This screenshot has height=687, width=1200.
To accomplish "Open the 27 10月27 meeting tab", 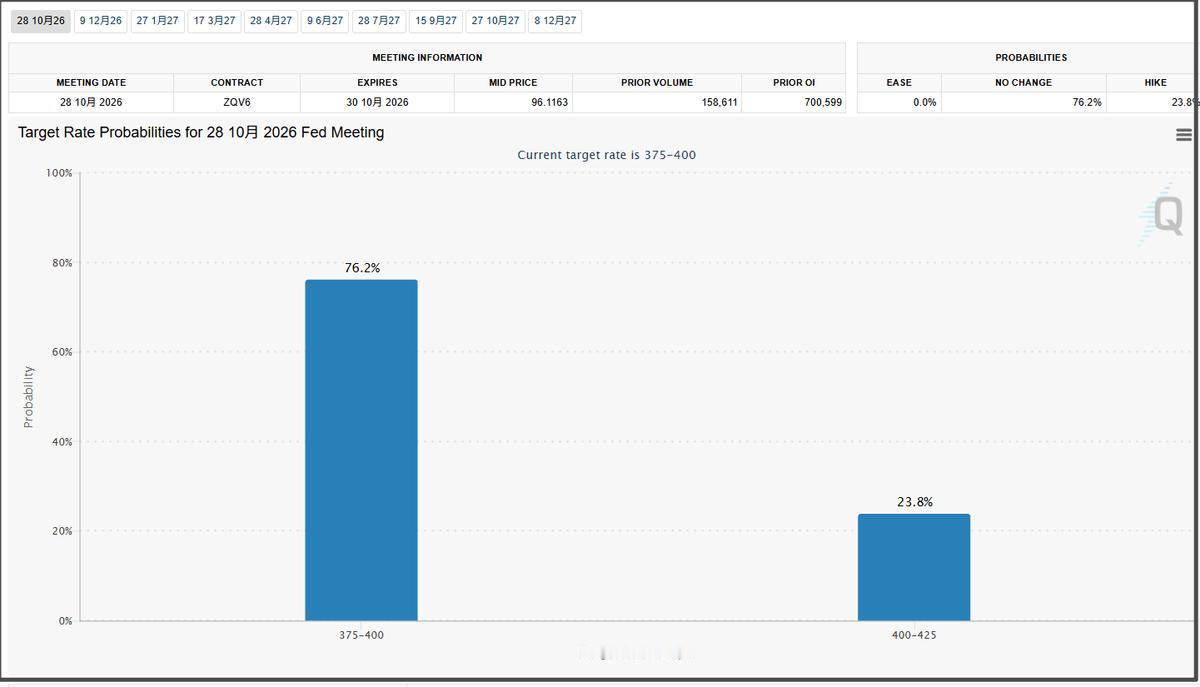I will point(496,21).
